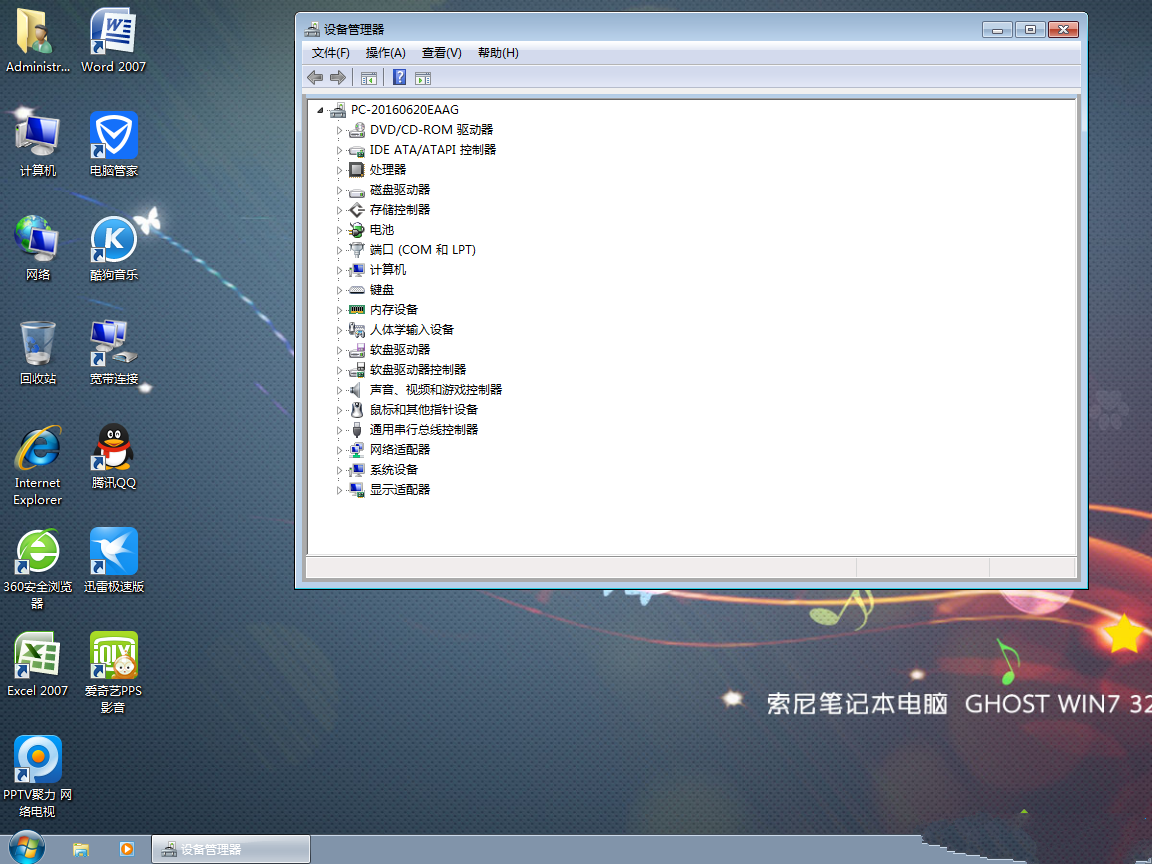Expand the 显示适配器 node
Screen dimensions: 1152x864
pyautogui.click(x=339, y=490)
